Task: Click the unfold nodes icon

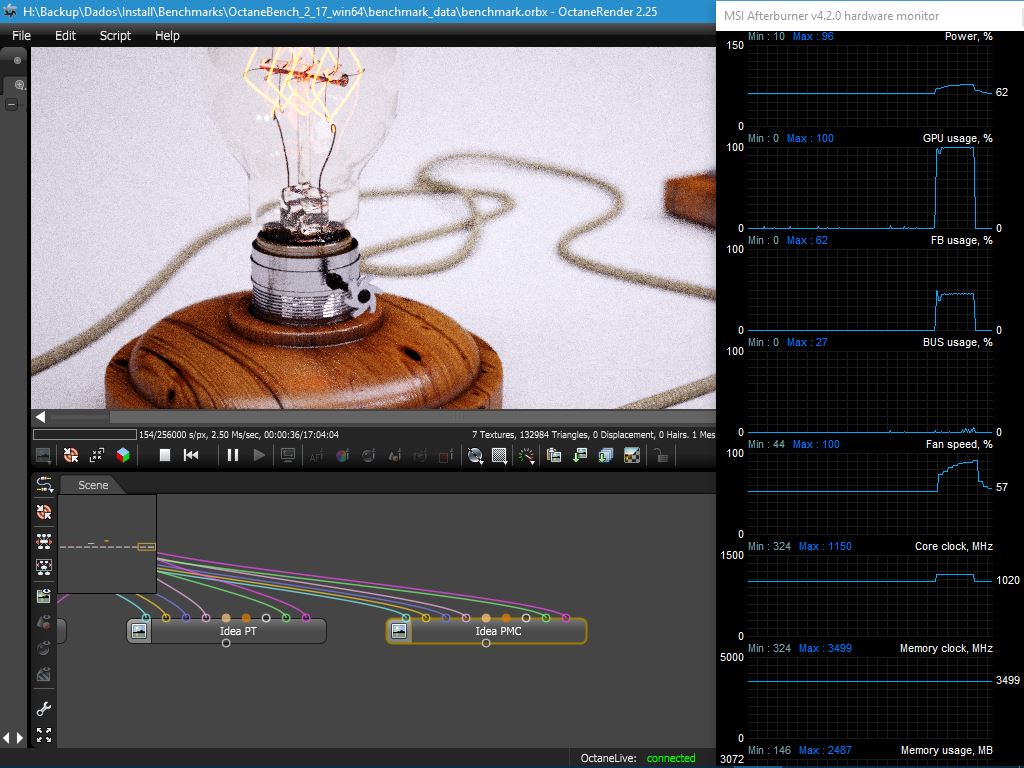Action: [44, 541]
